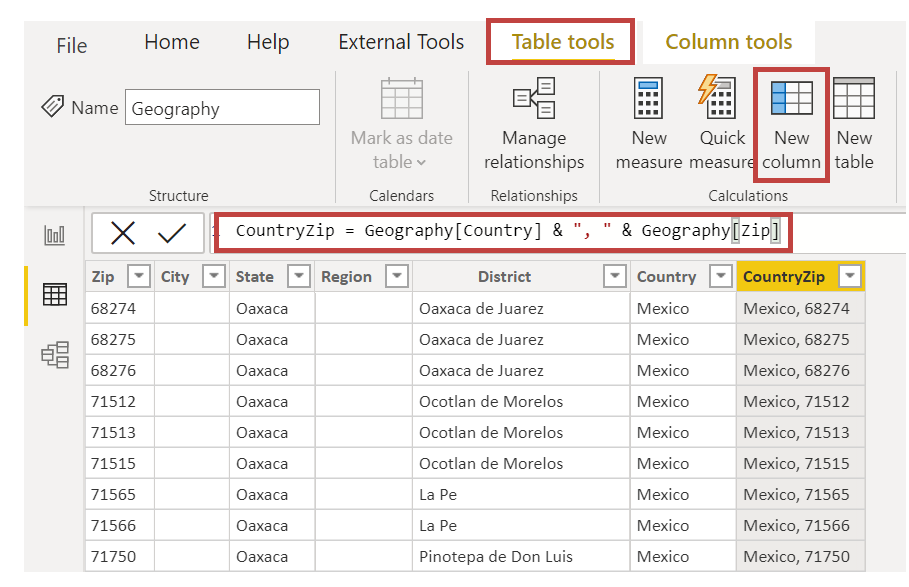
Task: Click the Quick measure lightning icon
Action: tap(717, 97)
